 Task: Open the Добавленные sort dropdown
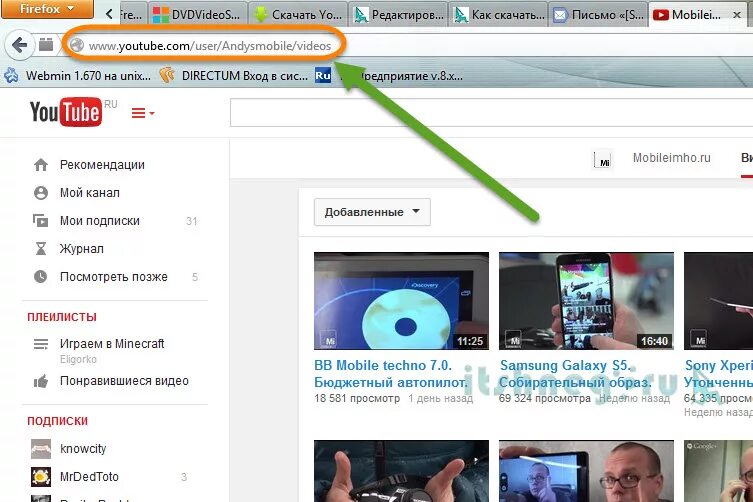(372, 212)
